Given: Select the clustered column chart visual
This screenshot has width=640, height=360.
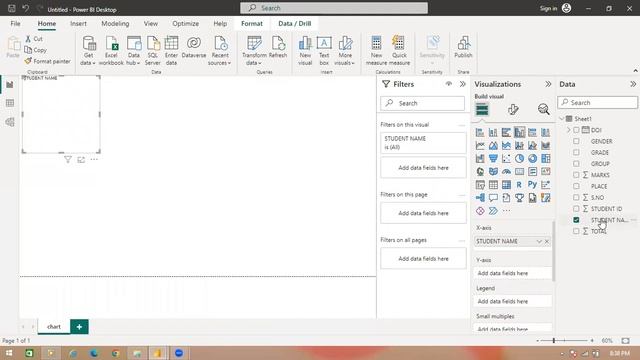Looking at the screenshot, I should [x=519, y=132].
